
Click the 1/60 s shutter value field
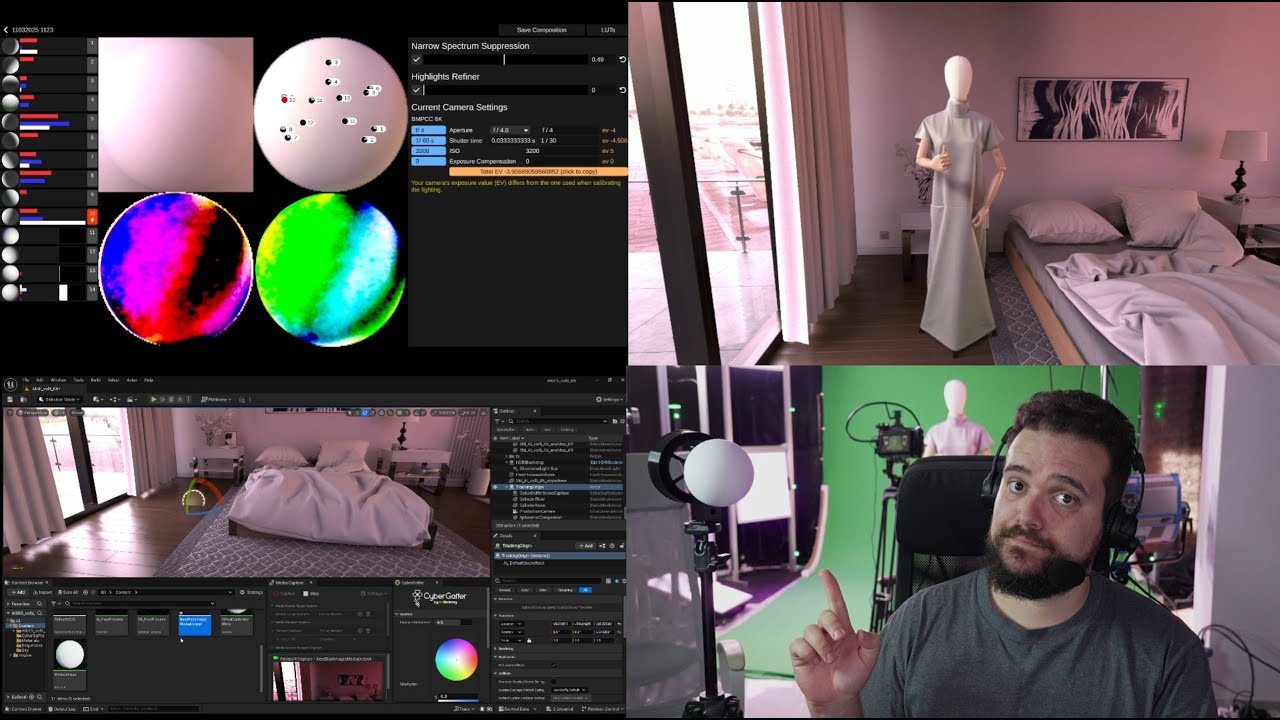click(x=428, y=141)
